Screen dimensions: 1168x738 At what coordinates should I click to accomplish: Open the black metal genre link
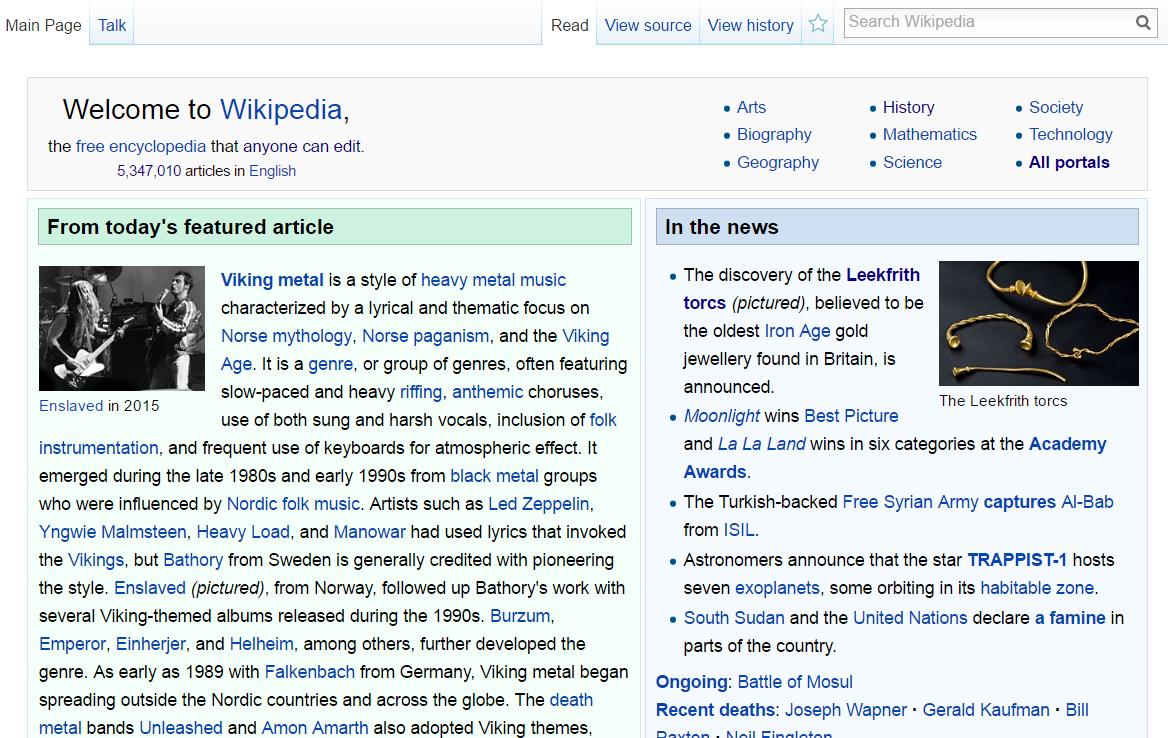tap(494, 476)
